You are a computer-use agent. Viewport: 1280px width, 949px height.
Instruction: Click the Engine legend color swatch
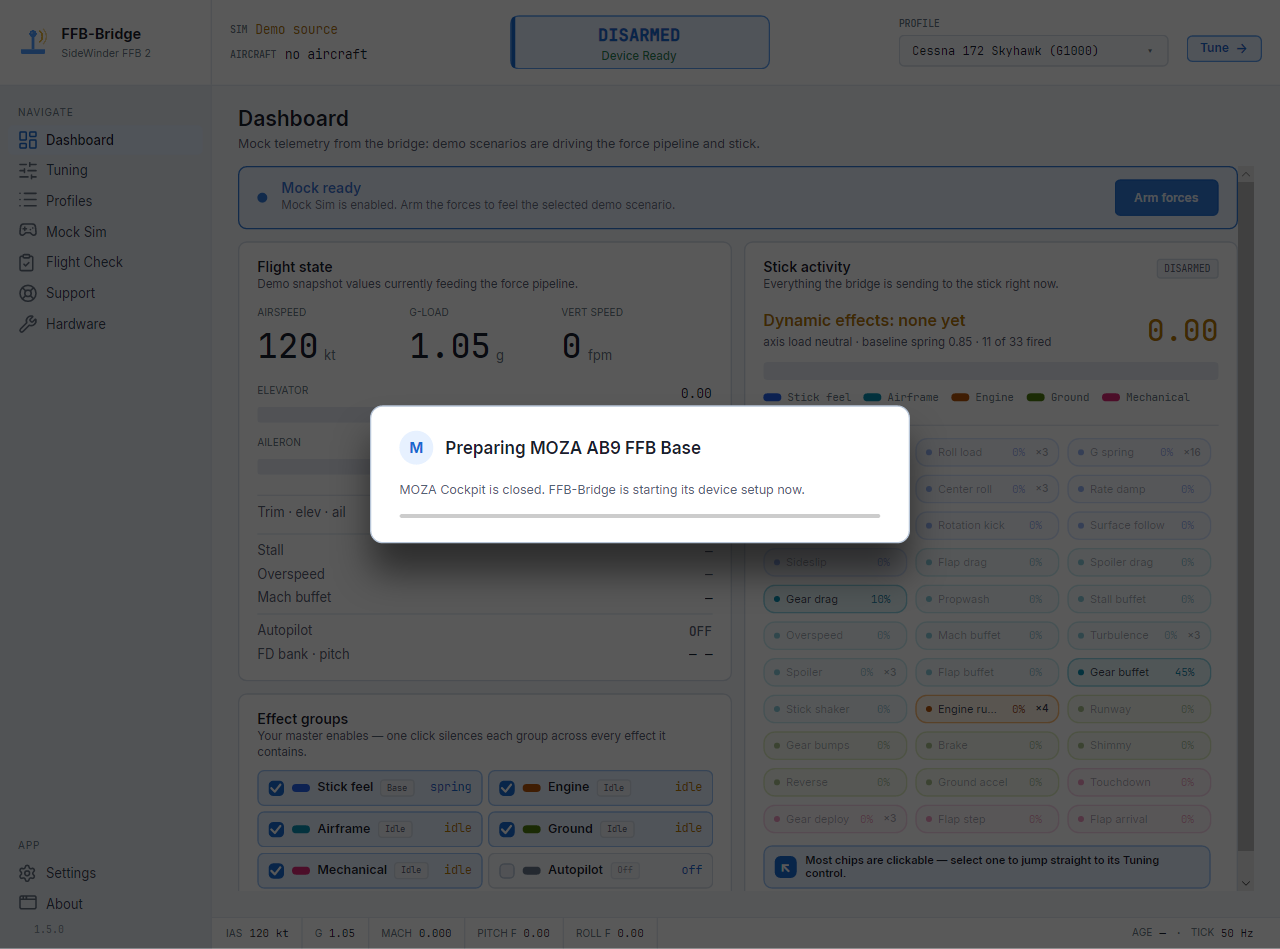pos(959,397)
